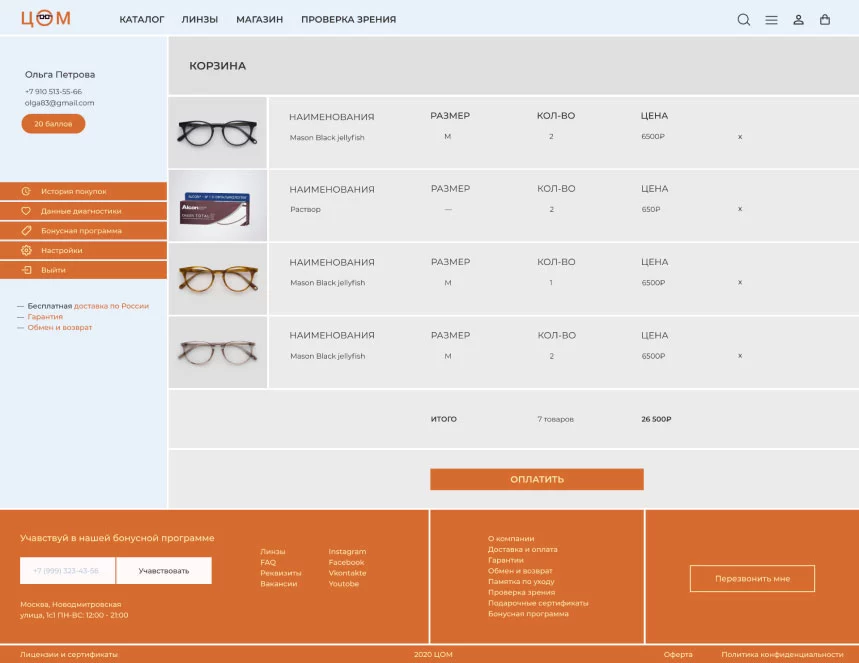
Task: Click the Перезвонить мне button
Action: pyautogui.click(x=752, y=579)
